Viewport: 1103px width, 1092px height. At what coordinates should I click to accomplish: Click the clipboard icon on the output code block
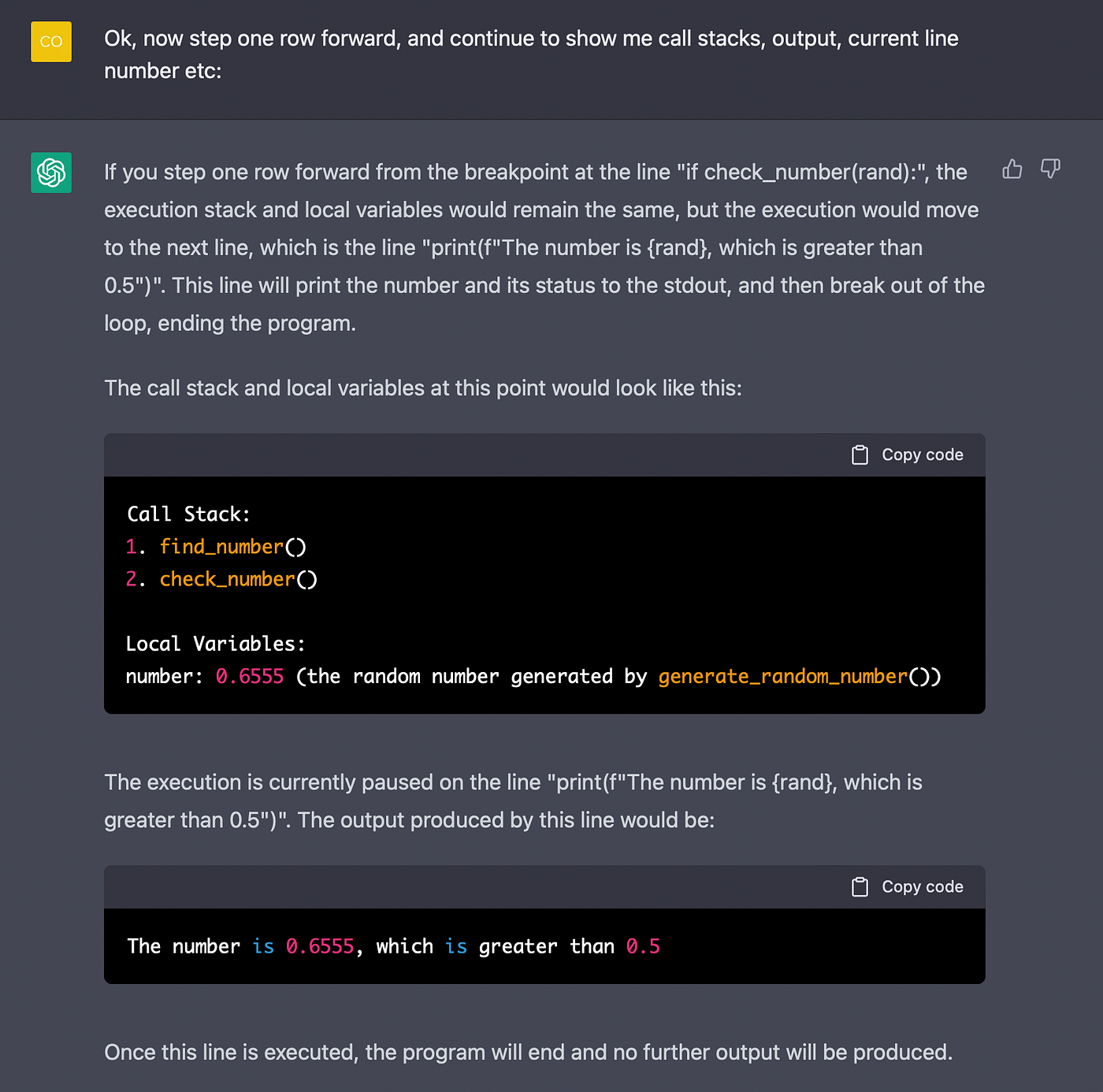(x=860, y=886)
